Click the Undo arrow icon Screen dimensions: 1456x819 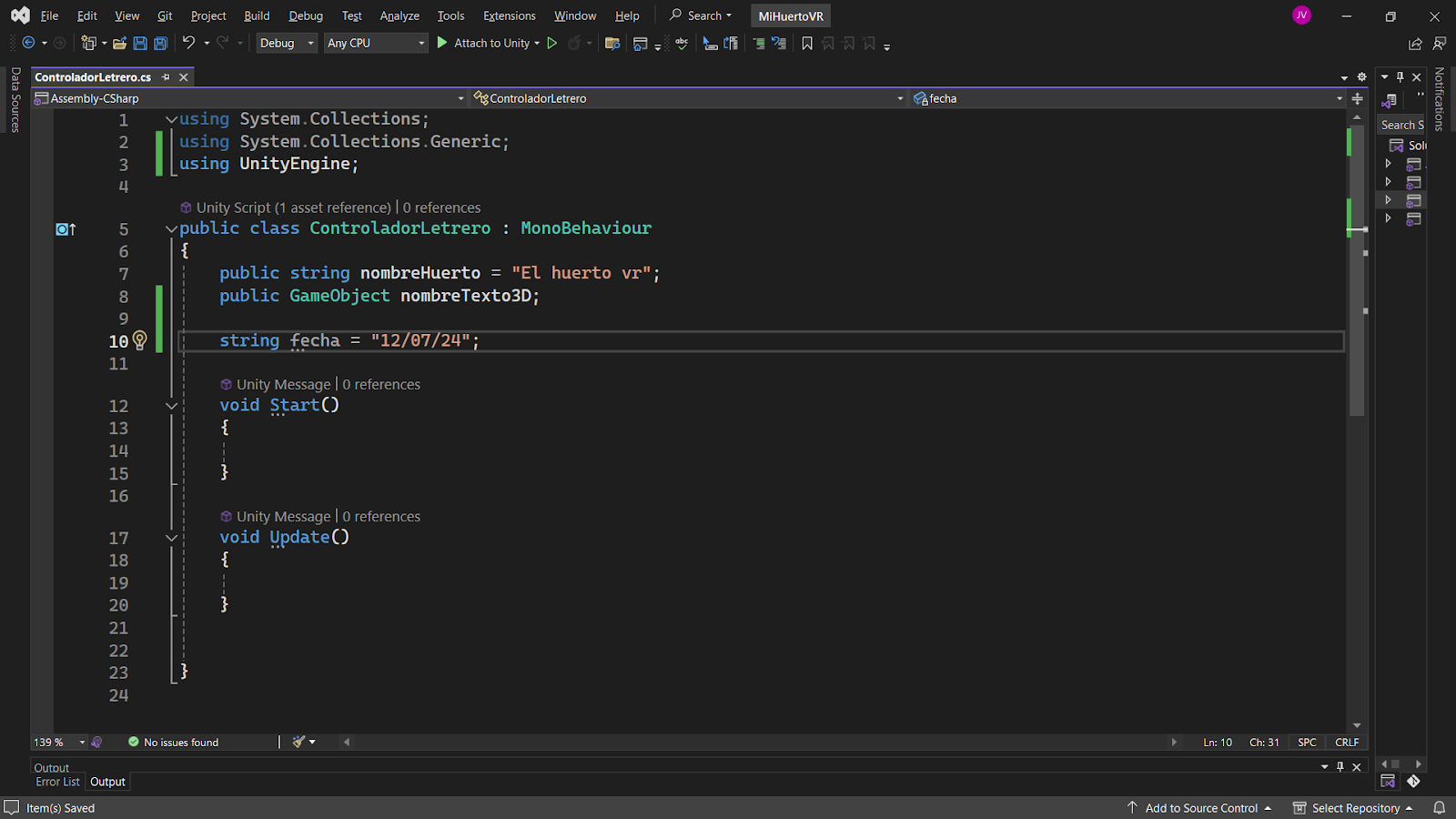[188, 43]
